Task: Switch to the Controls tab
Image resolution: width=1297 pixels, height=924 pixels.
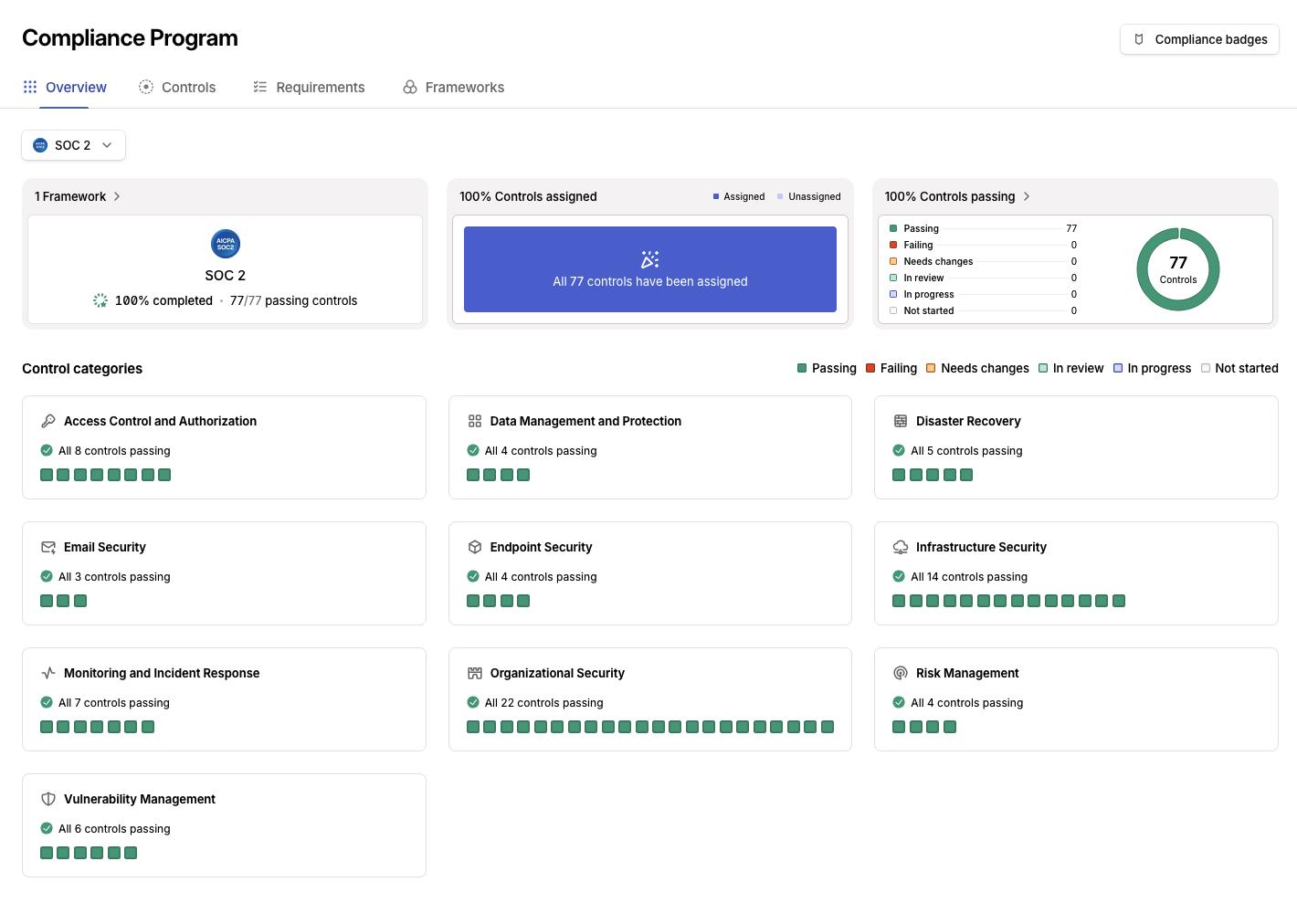Action: click(177, 88)
